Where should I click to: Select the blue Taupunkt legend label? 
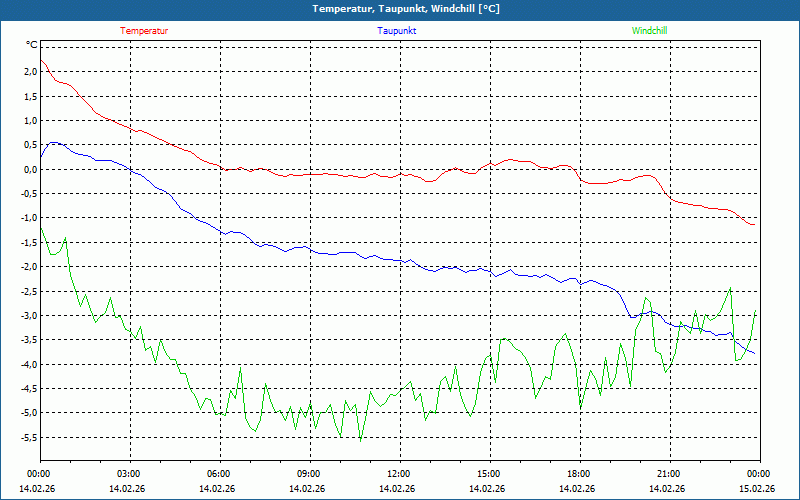coord(397,31)
